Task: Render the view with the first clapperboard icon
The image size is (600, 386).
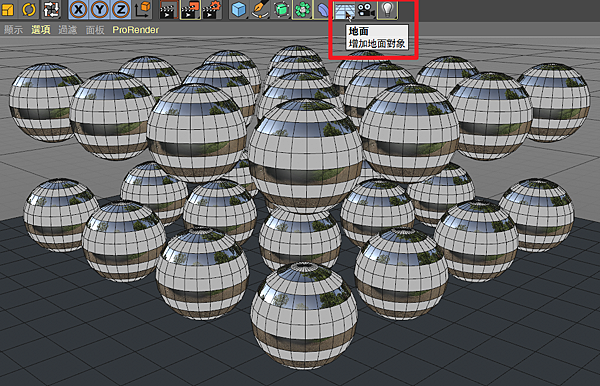Action: [x=168, y=10]
